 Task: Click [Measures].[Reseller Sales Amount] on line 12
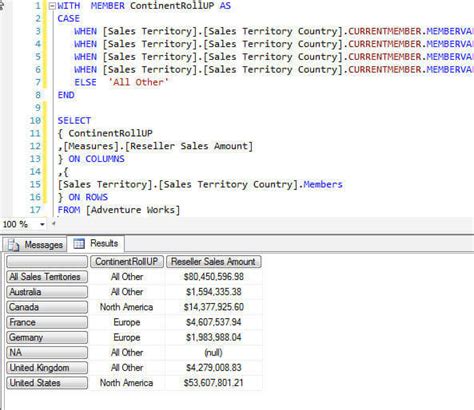158,146
